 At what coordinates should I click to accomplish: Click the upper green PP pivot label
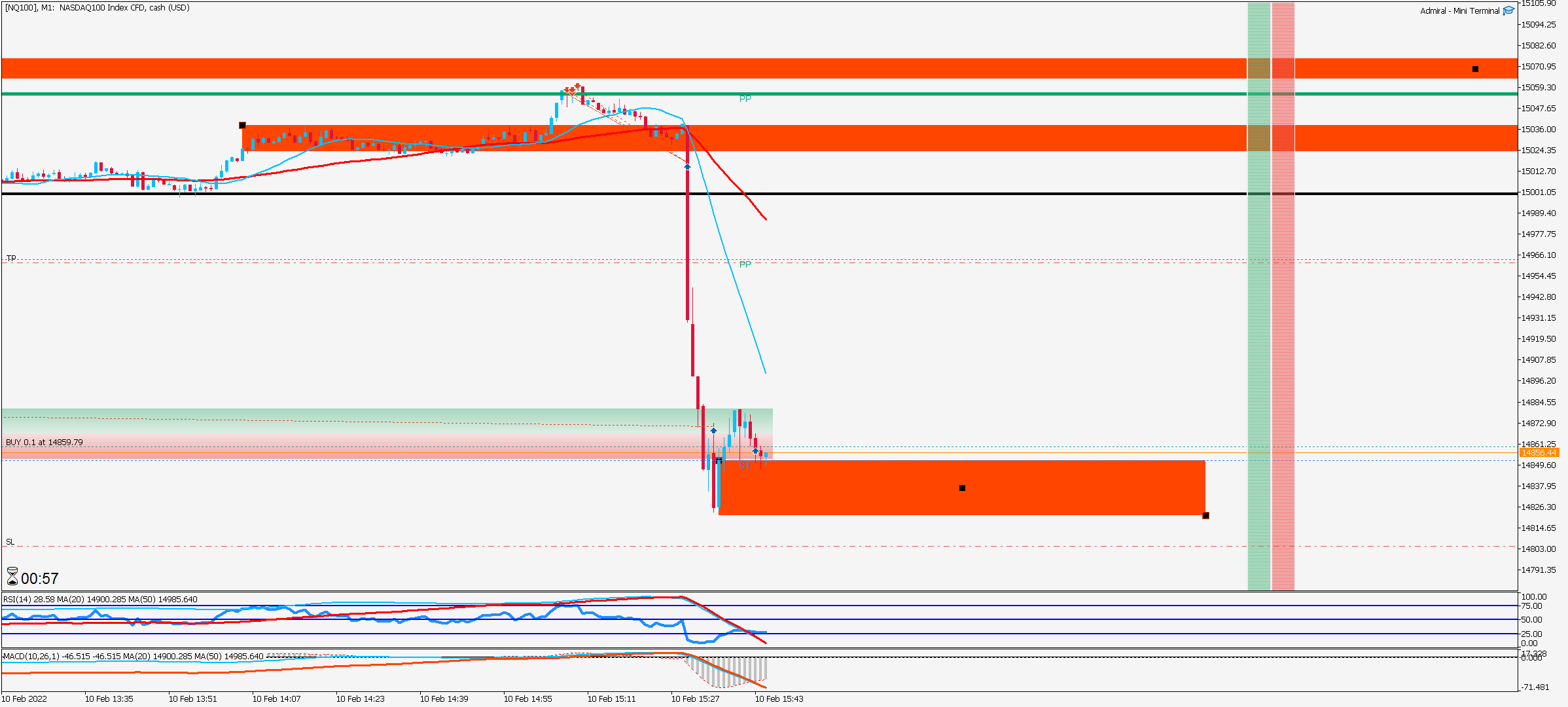(x=745, y=99)
